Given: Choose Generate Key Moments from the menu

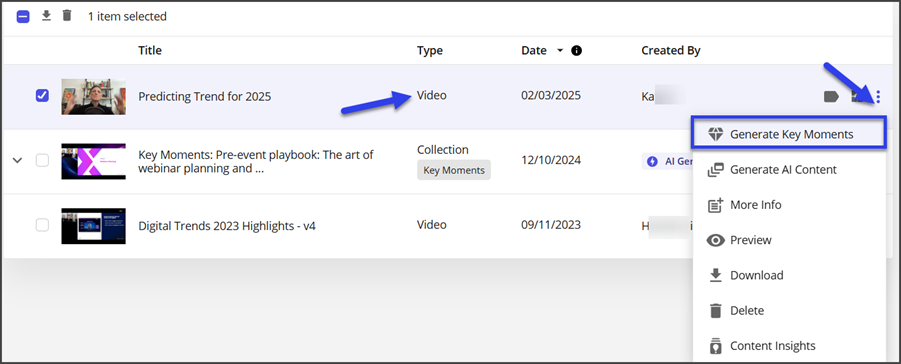Looking at the screenshot, I should pos(789,134).
